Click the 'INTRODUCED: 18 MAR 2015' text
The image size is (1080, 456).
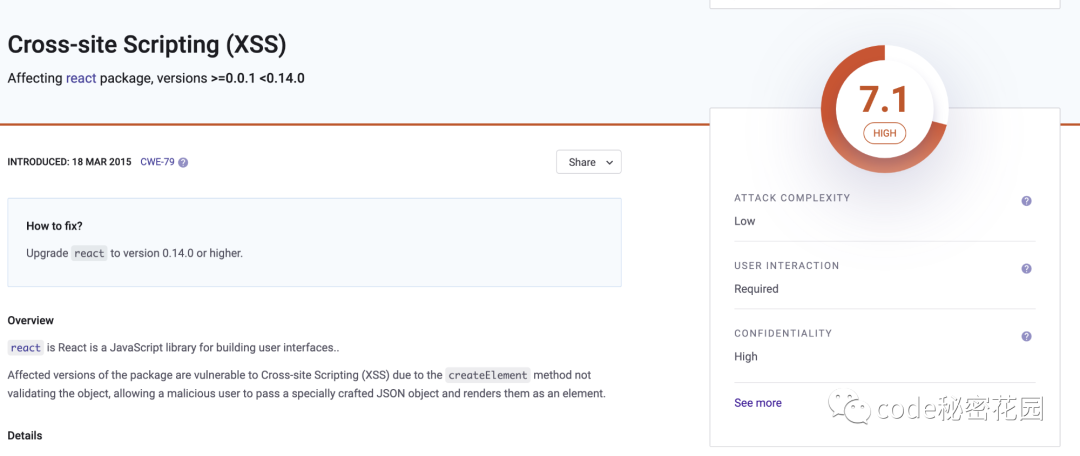(69, 163)
